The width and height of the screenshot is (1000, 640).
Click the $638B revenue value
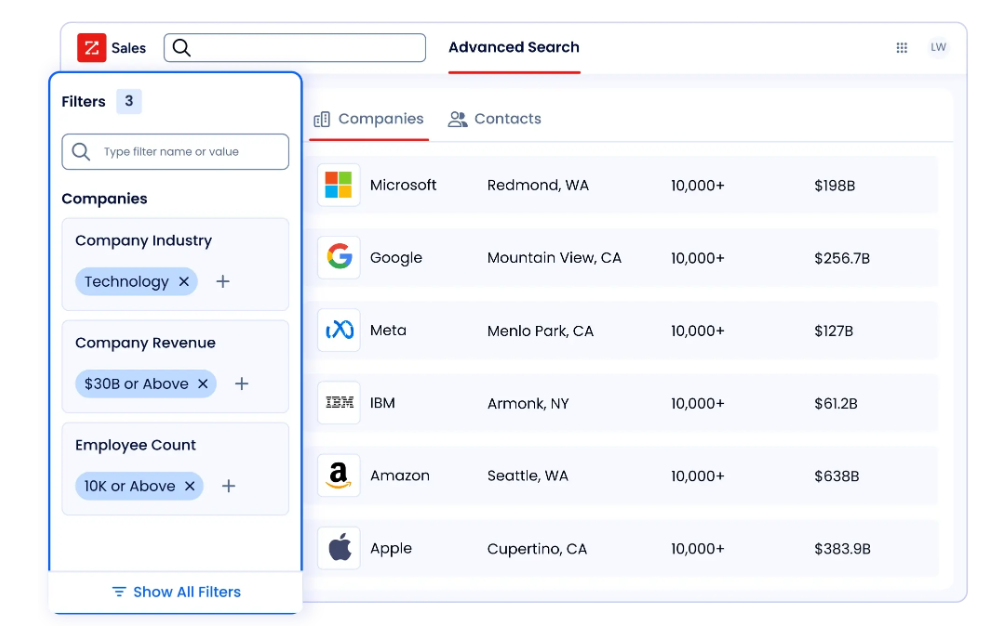click(x=837, y=476)
